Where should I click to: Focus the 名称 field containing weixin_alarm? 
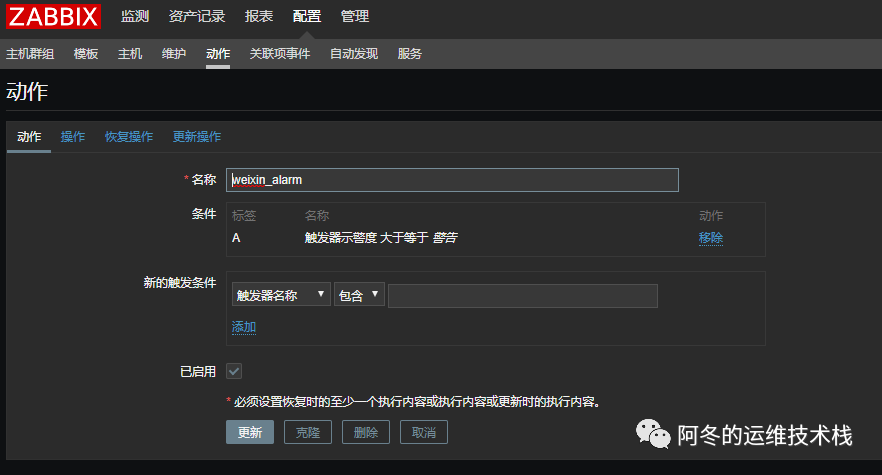tap(452, 180)
